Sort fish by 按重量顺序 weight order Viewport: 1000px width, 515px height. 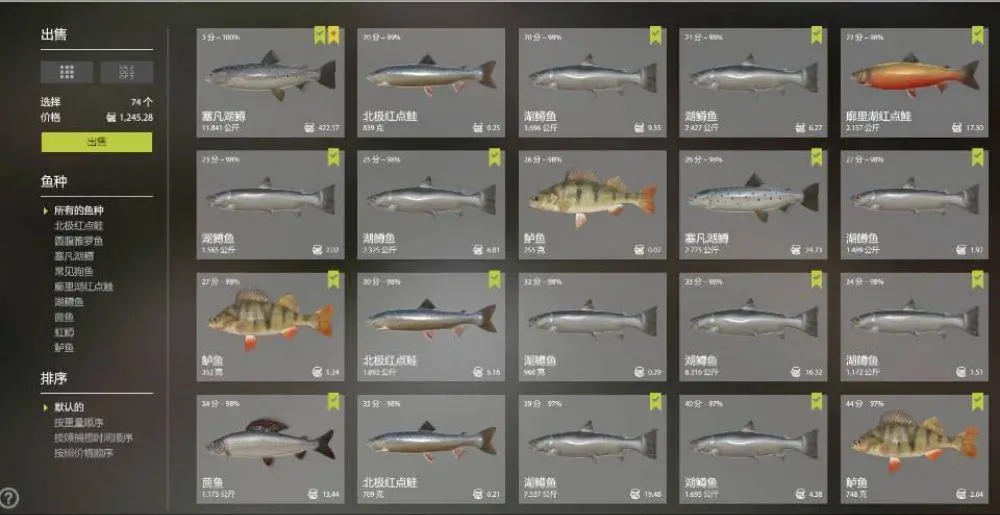point(78,423)
